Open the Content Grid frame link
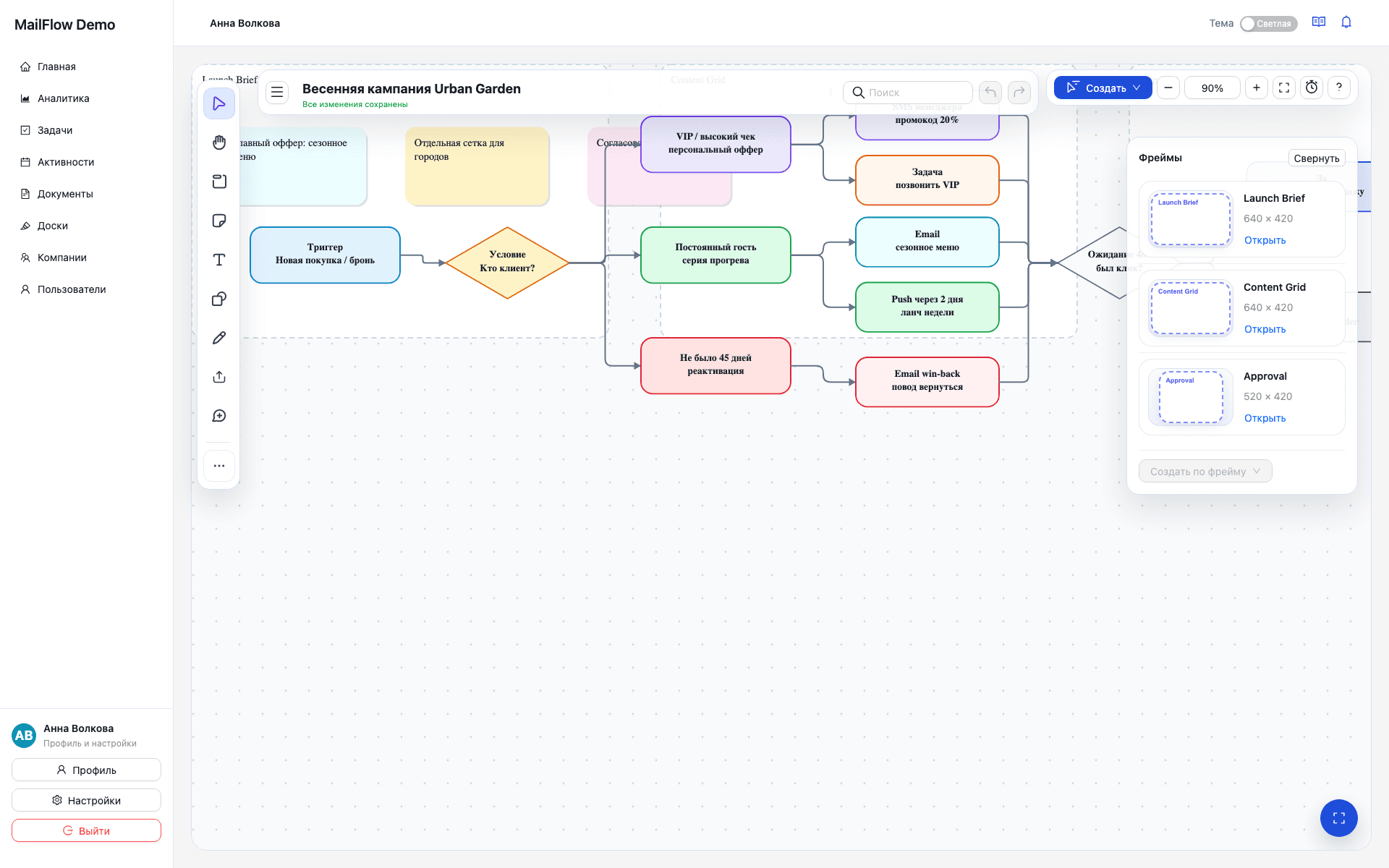Viewport: 1389px width, 868px height. 1265,329
